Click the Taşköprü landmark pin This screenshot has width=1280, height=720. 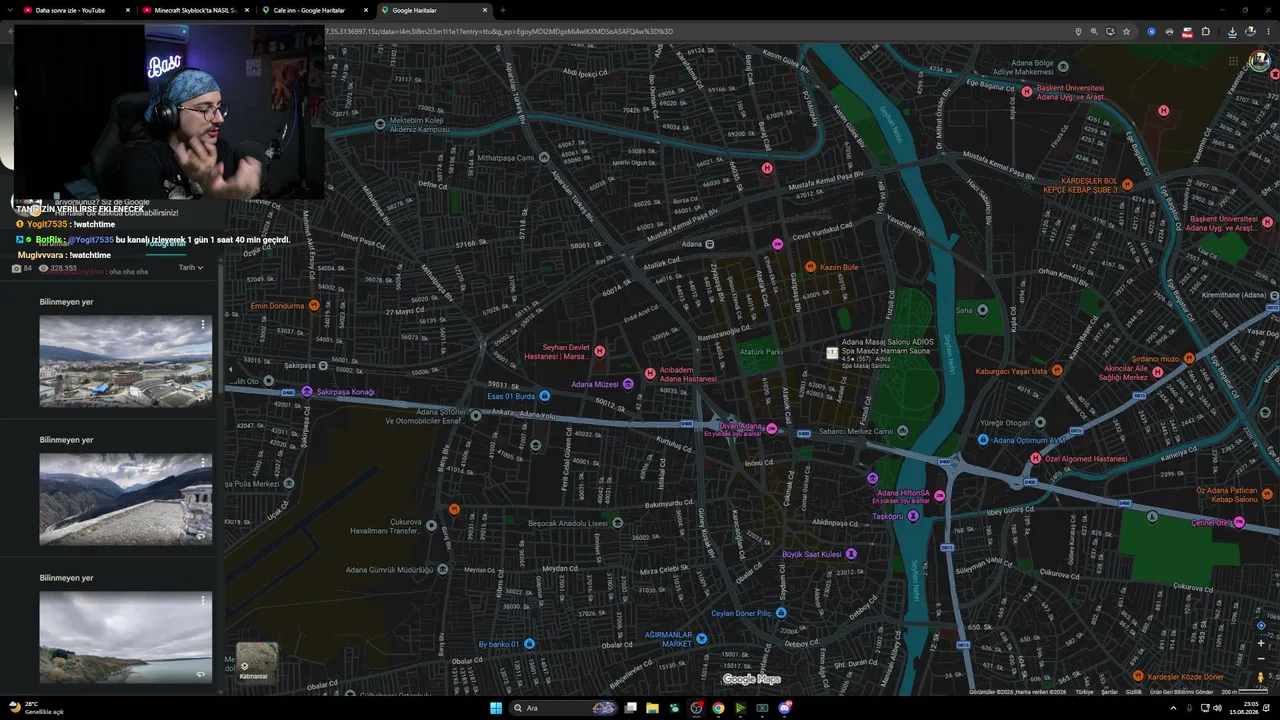click(x=913, y=517)
